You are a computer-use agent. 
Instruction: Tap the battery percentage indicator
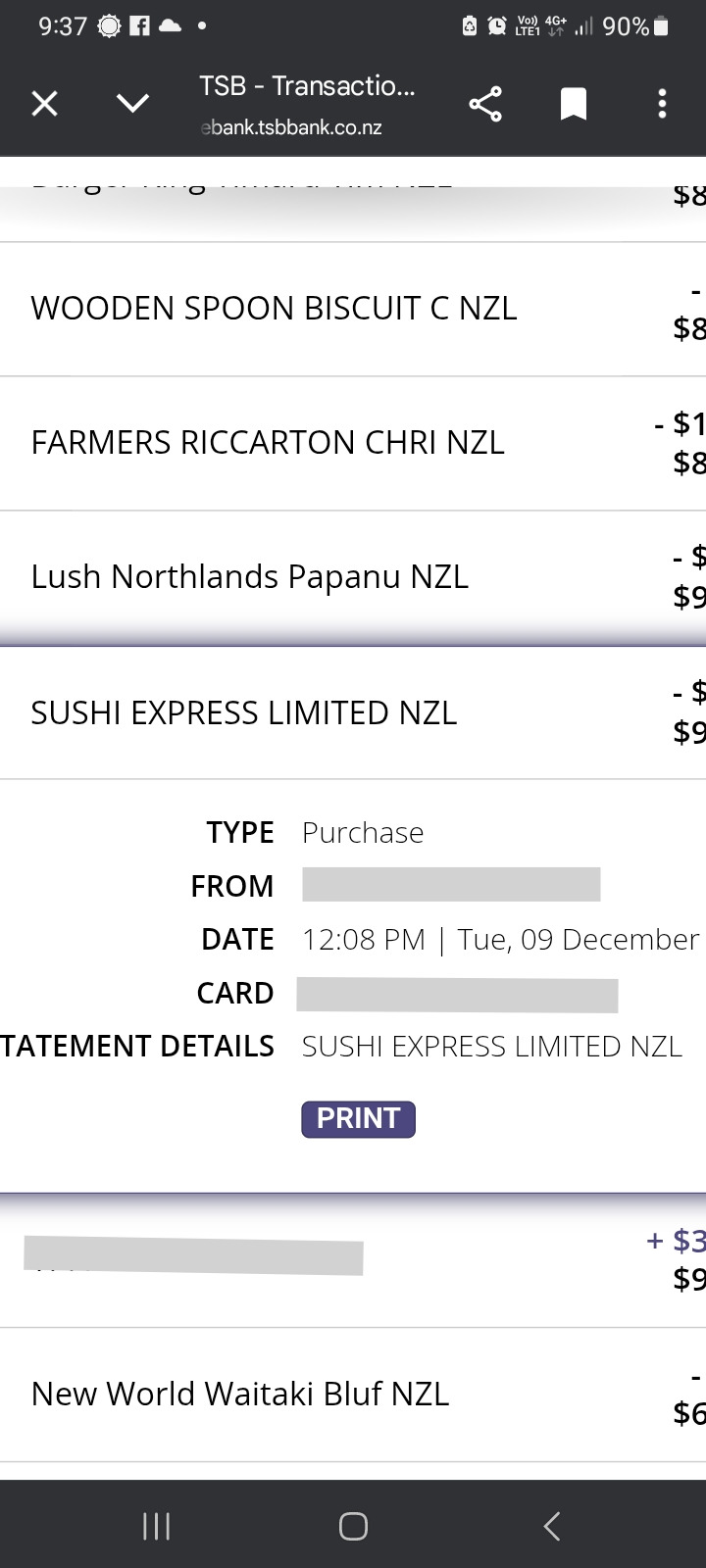click(x=626, y=26)
